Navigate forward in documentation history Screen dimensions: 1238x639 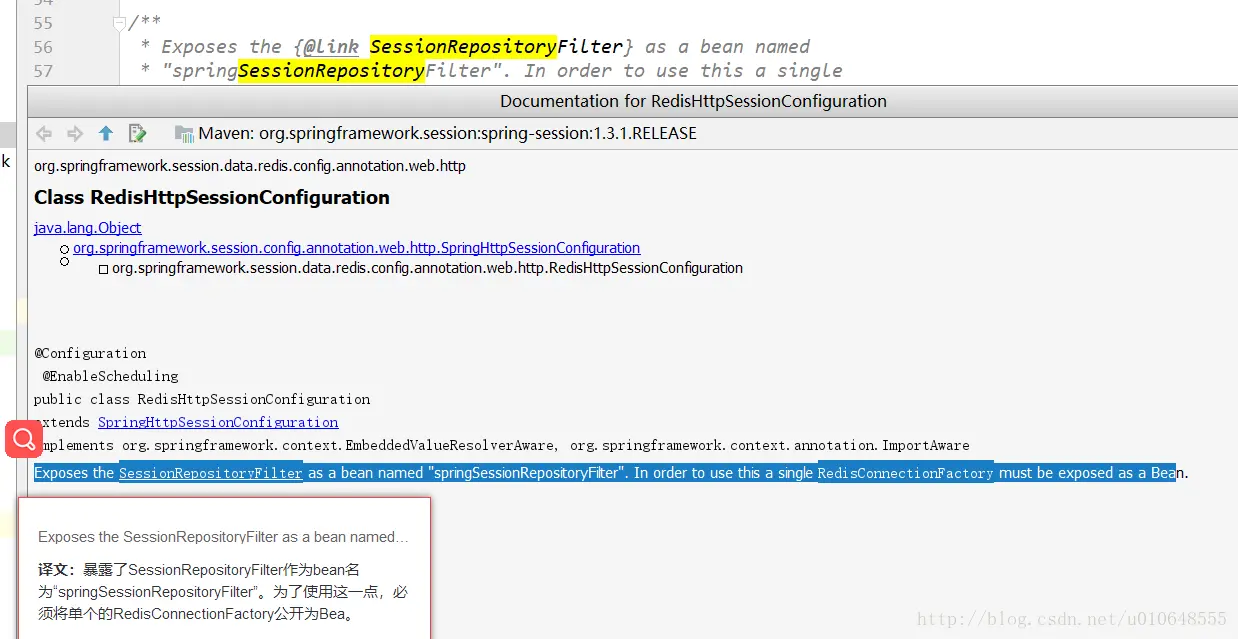(74, 132)
